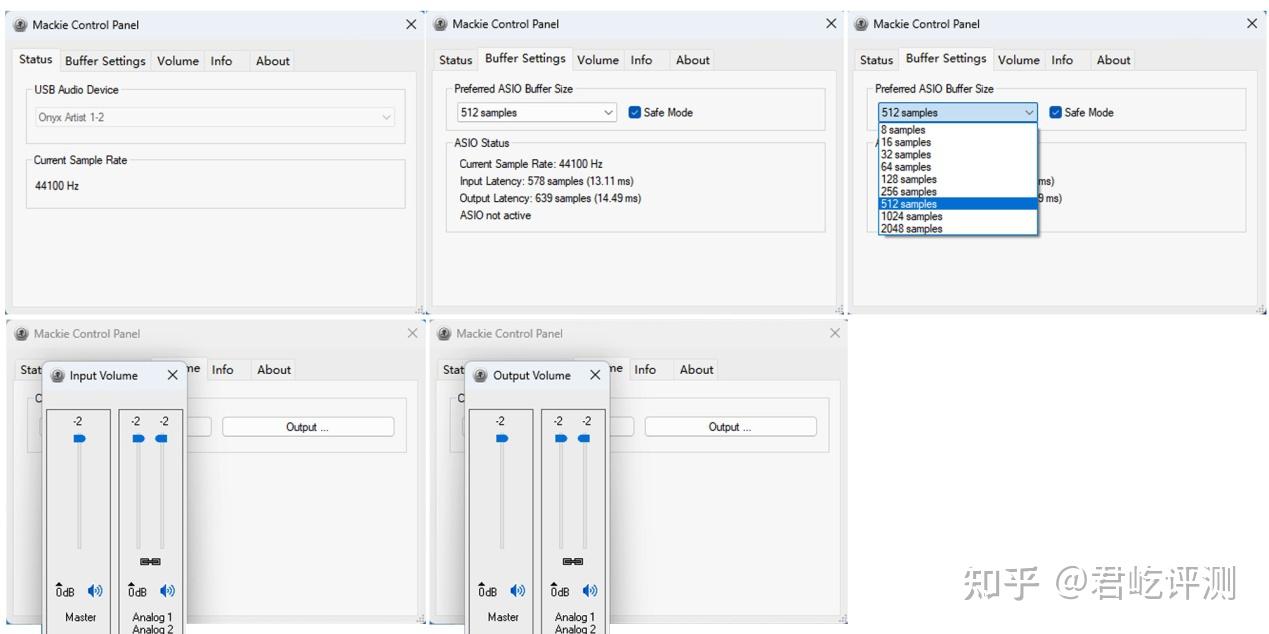Open the Onyx Artist 1-2 USB device dropdown
The image size is (1269, 634).
pyautogui.click(x=216, y=117)
